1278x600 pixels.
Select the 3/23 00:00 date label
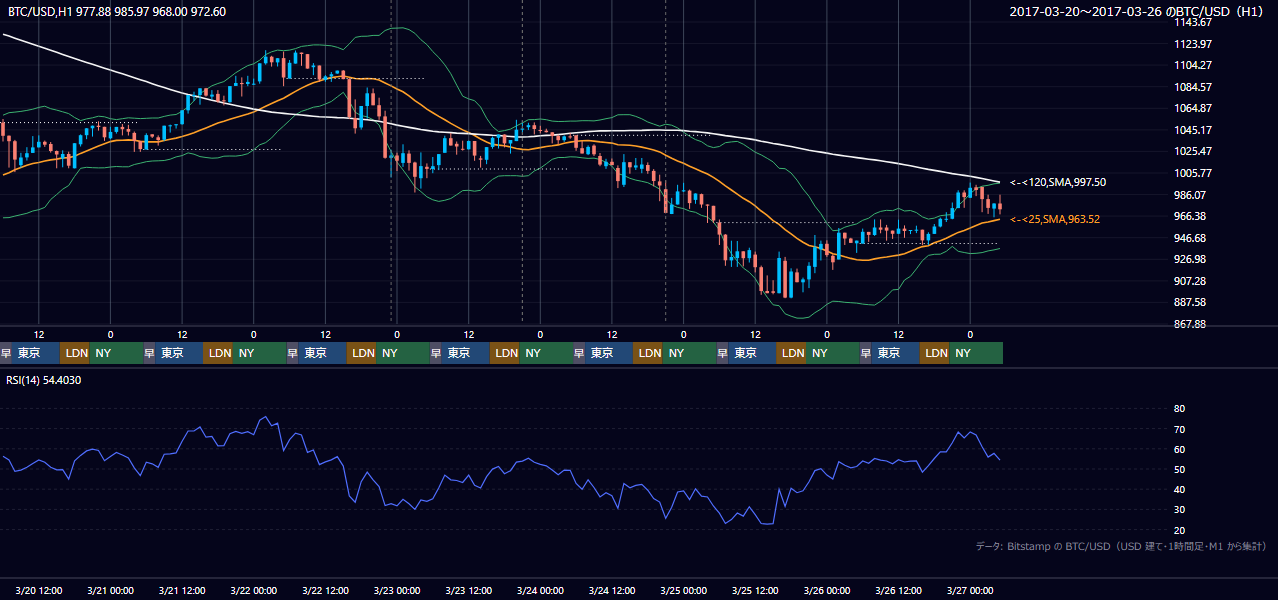pos(397,591)
